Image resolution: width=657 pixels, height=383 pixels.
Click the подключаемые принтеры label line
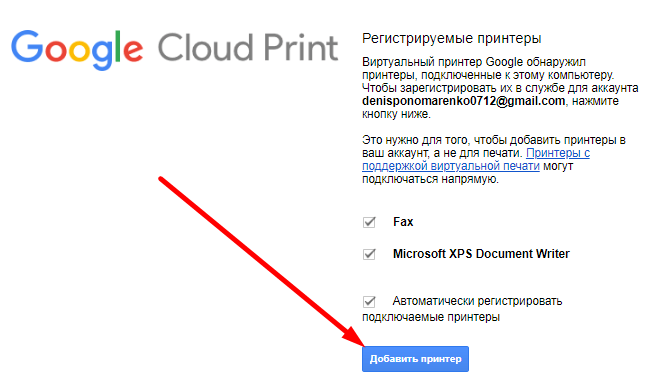tap(431, 317)
